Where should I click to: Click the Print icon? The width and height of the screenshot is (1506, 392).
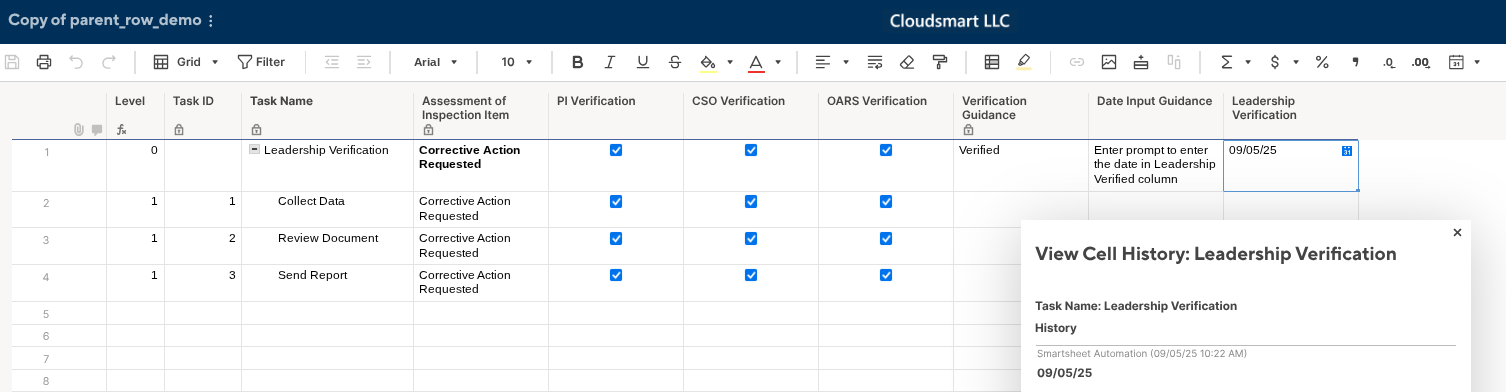coord(44,62)
